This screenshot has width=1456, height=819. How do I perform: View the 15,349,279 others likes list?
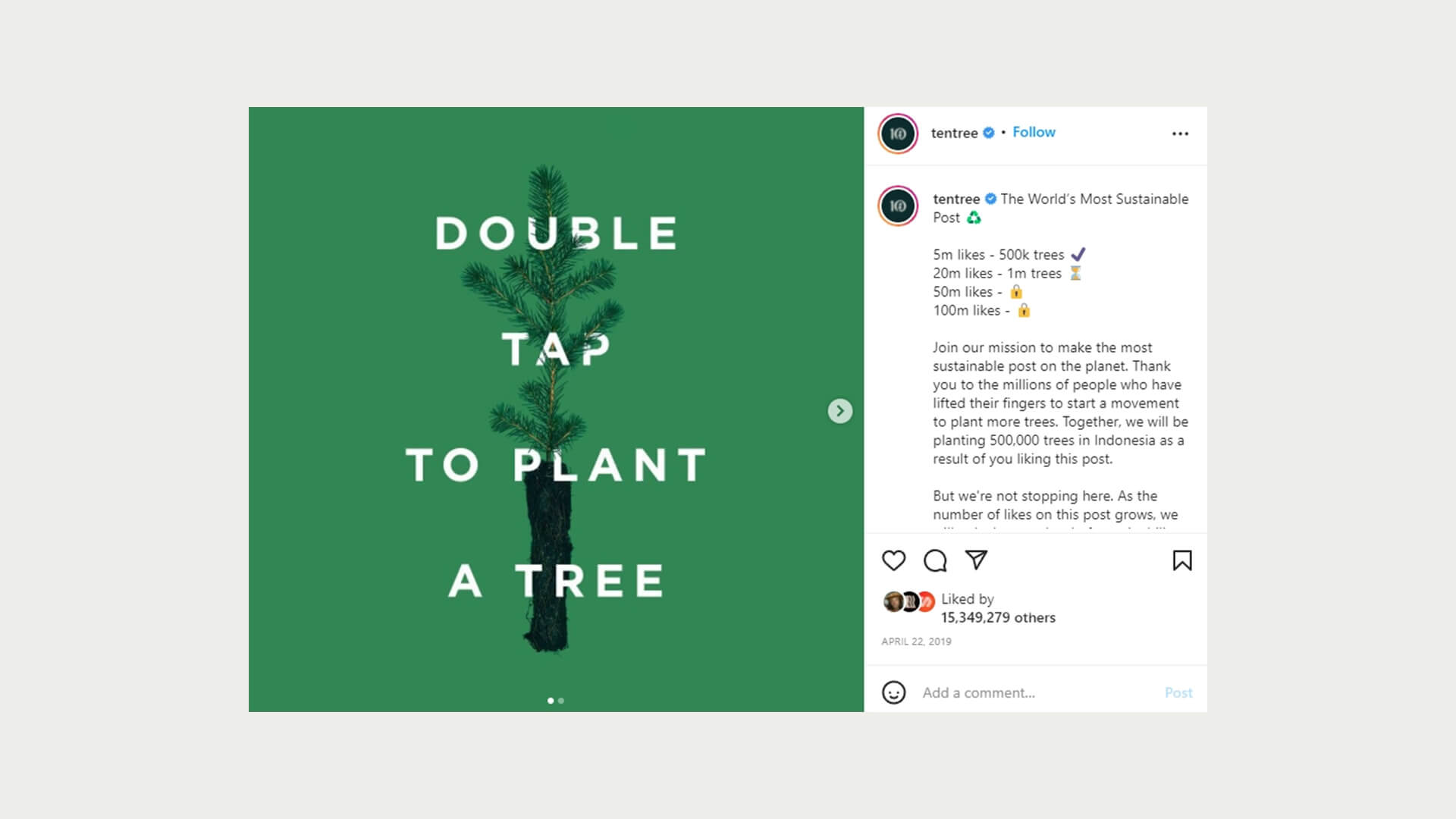pos(998,617)
